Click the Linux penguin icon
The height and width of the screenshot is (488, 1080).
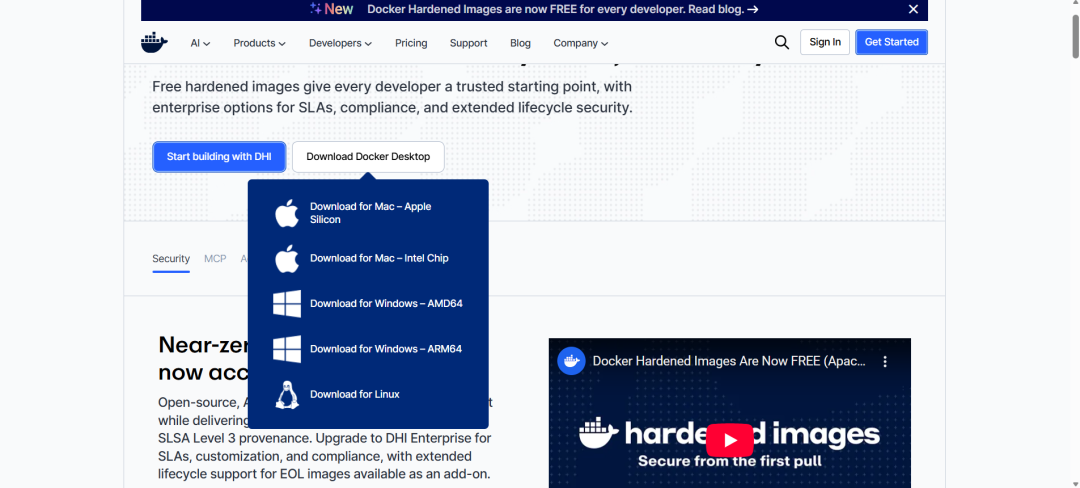click(287, 395)
